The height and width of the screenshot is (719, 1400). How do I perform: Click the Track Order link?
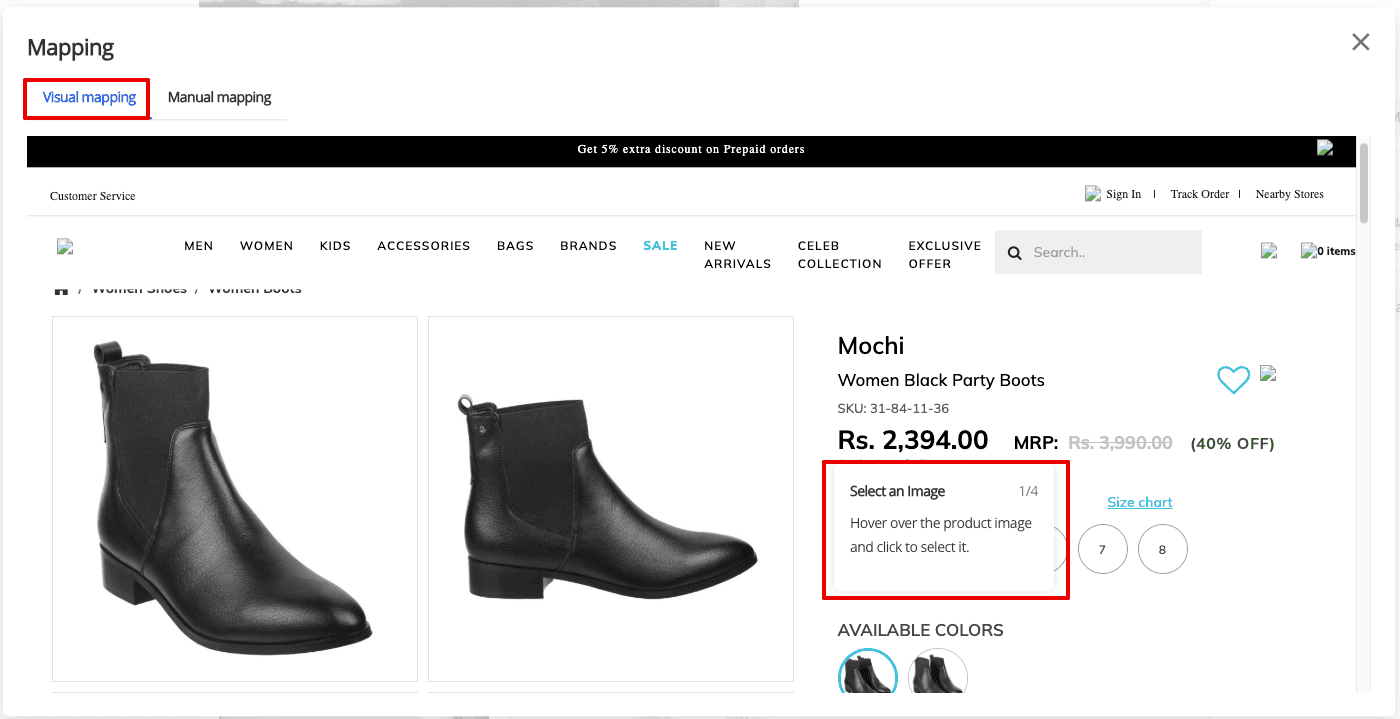coord(1200,194)
